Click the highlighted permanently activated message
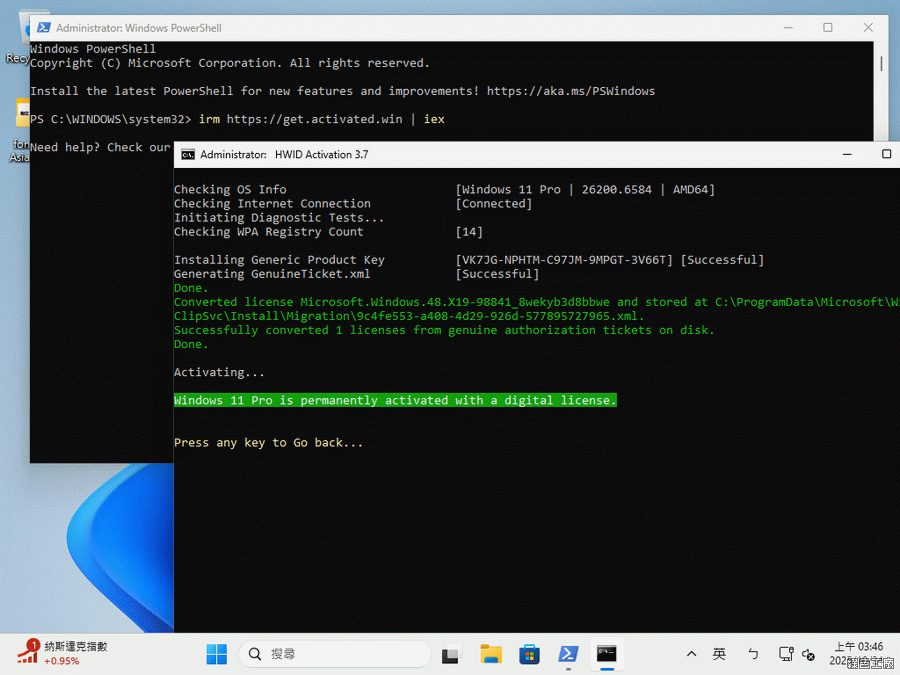This screenshot has height=675, width=900. [395, 400]
